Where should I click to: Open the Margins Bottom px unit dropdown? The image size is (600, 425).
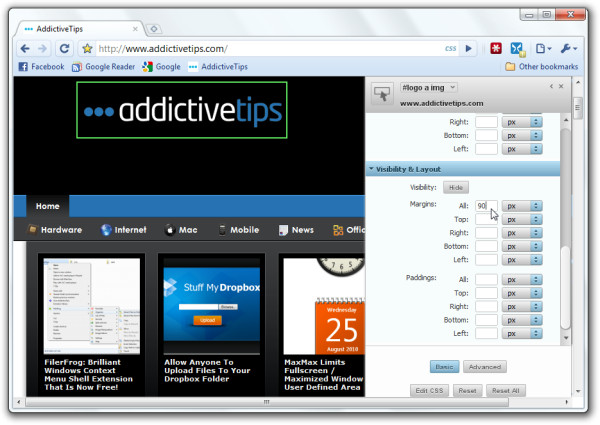[x=522, y=246]
